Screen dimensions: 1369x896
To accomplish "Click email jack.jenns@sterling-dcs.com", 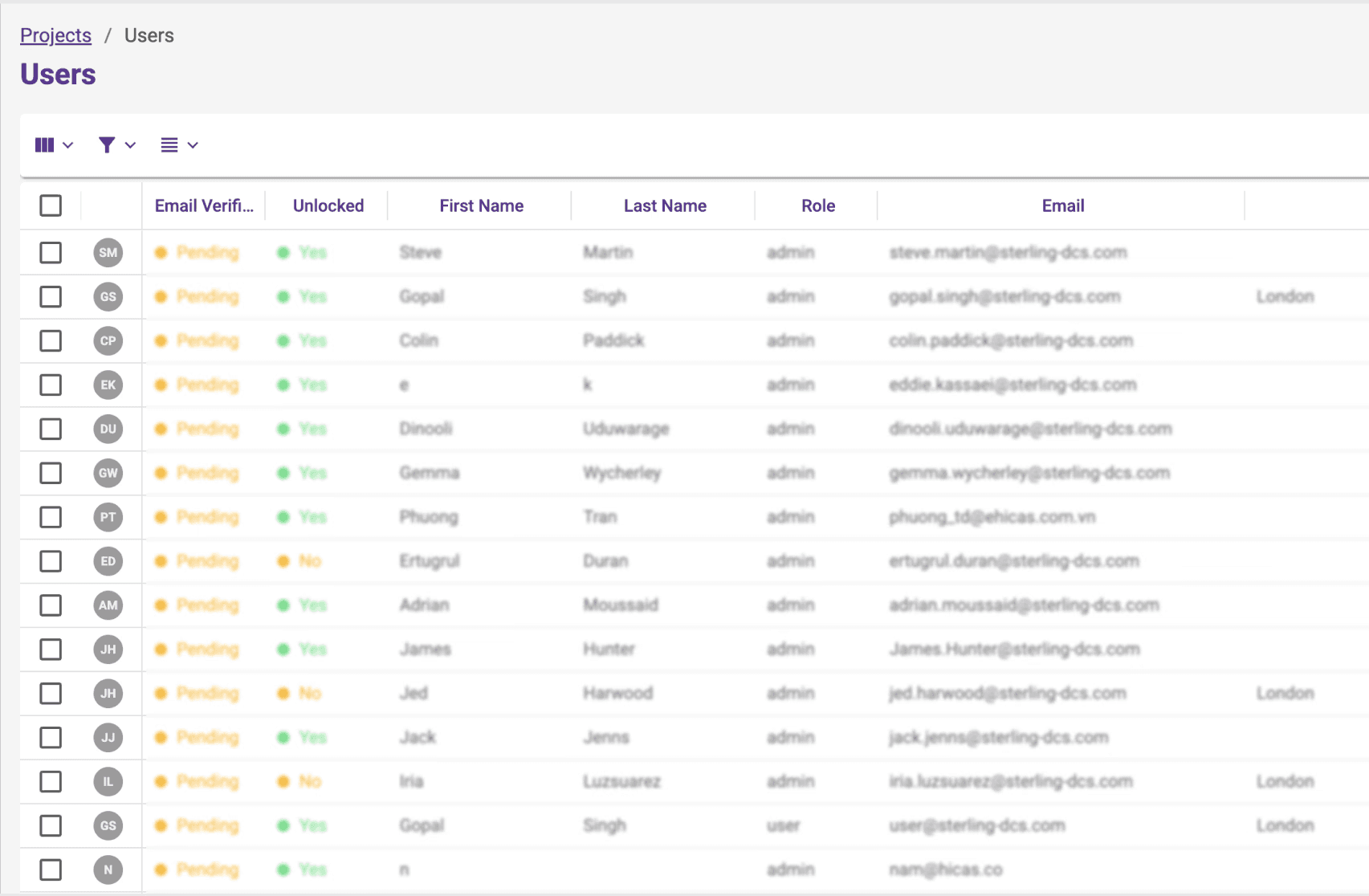I will coord(999,738).
